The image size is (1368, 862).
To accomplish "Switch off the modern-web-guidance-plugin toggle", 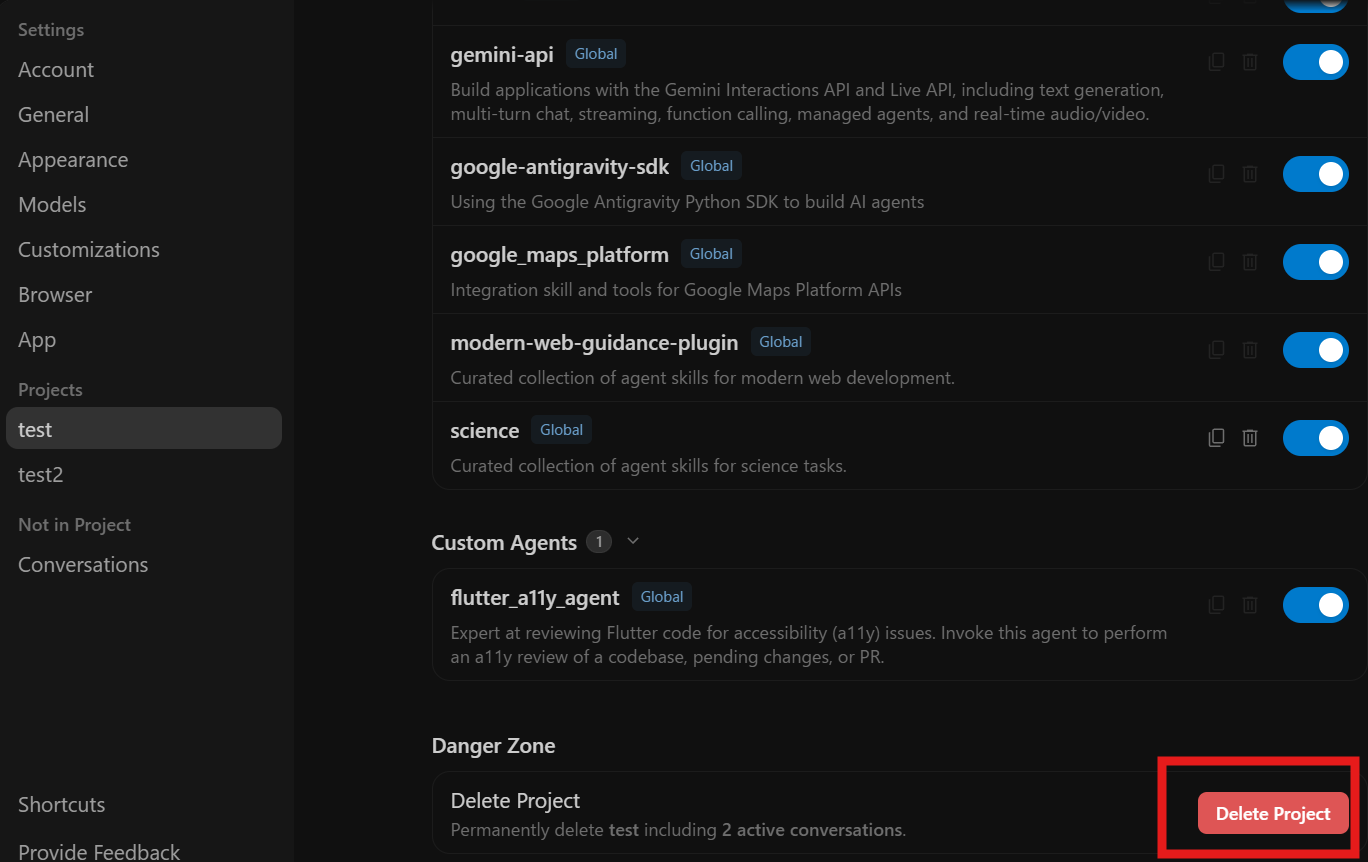I will pos(1316,350).
